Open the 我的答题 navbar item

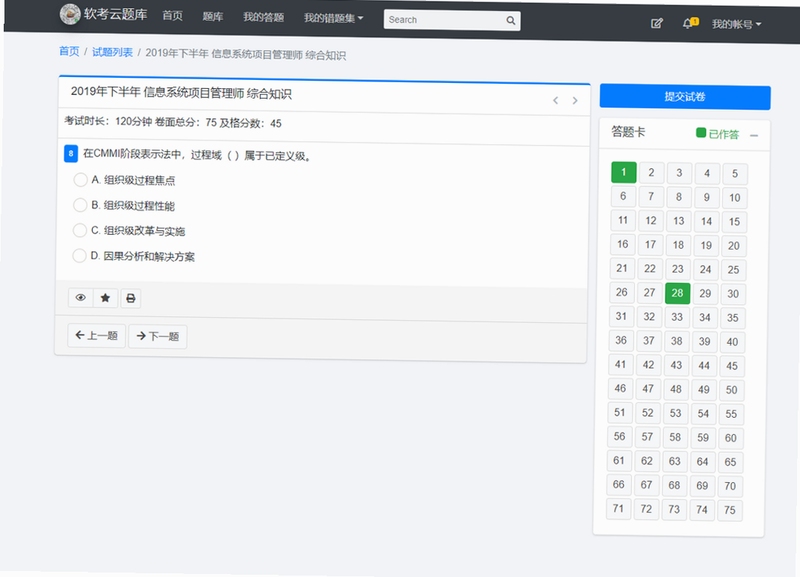tap(263, 17)
